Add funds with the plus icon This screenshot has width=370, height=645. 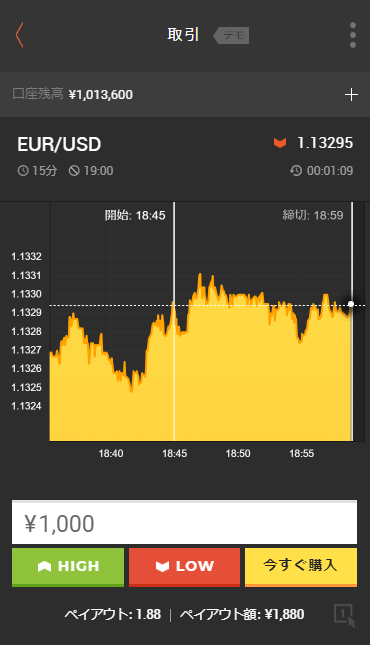click(x=351, y=95)
